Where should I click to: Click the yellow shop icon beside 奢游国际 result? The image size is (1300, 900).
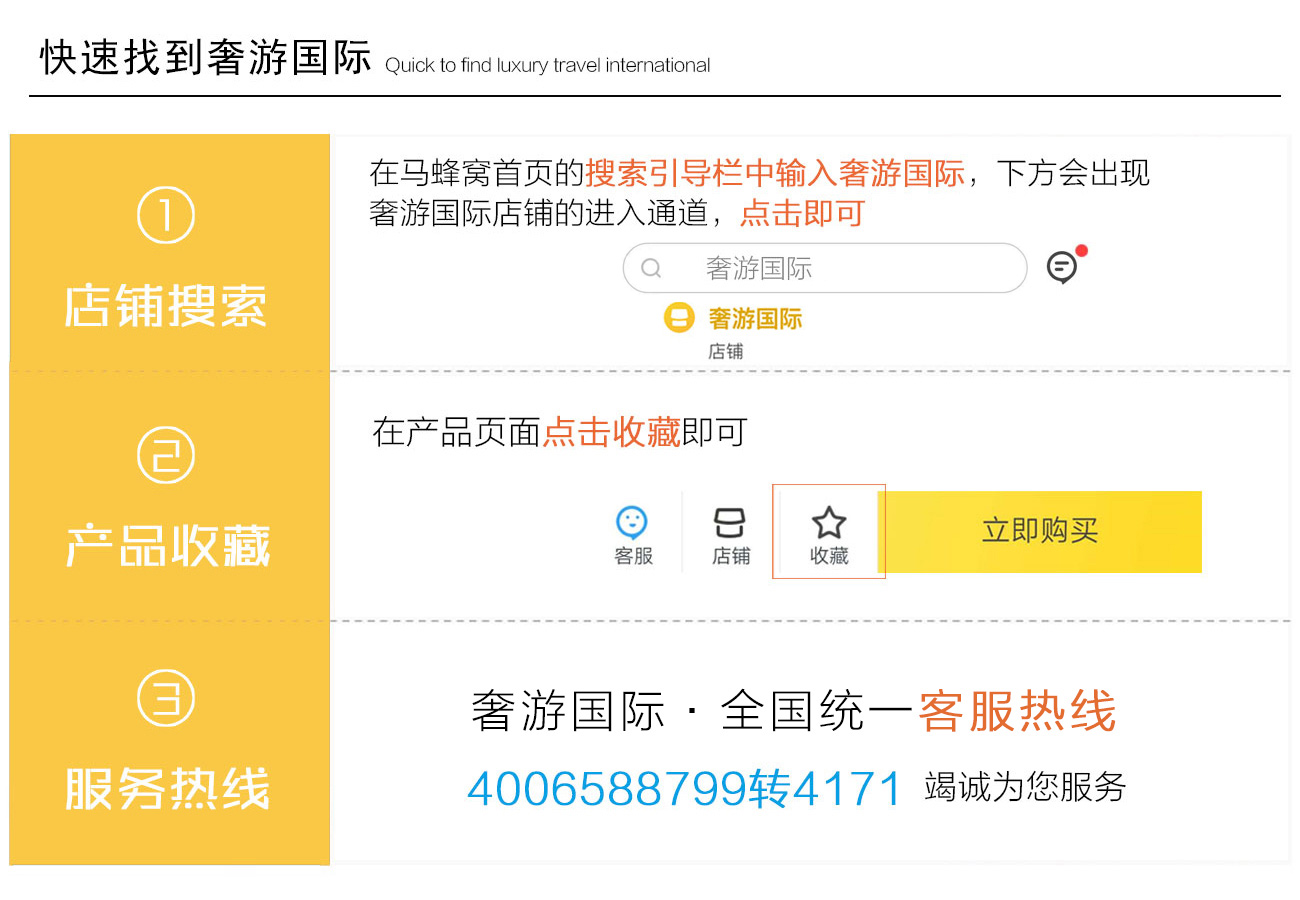click(679, 319)
